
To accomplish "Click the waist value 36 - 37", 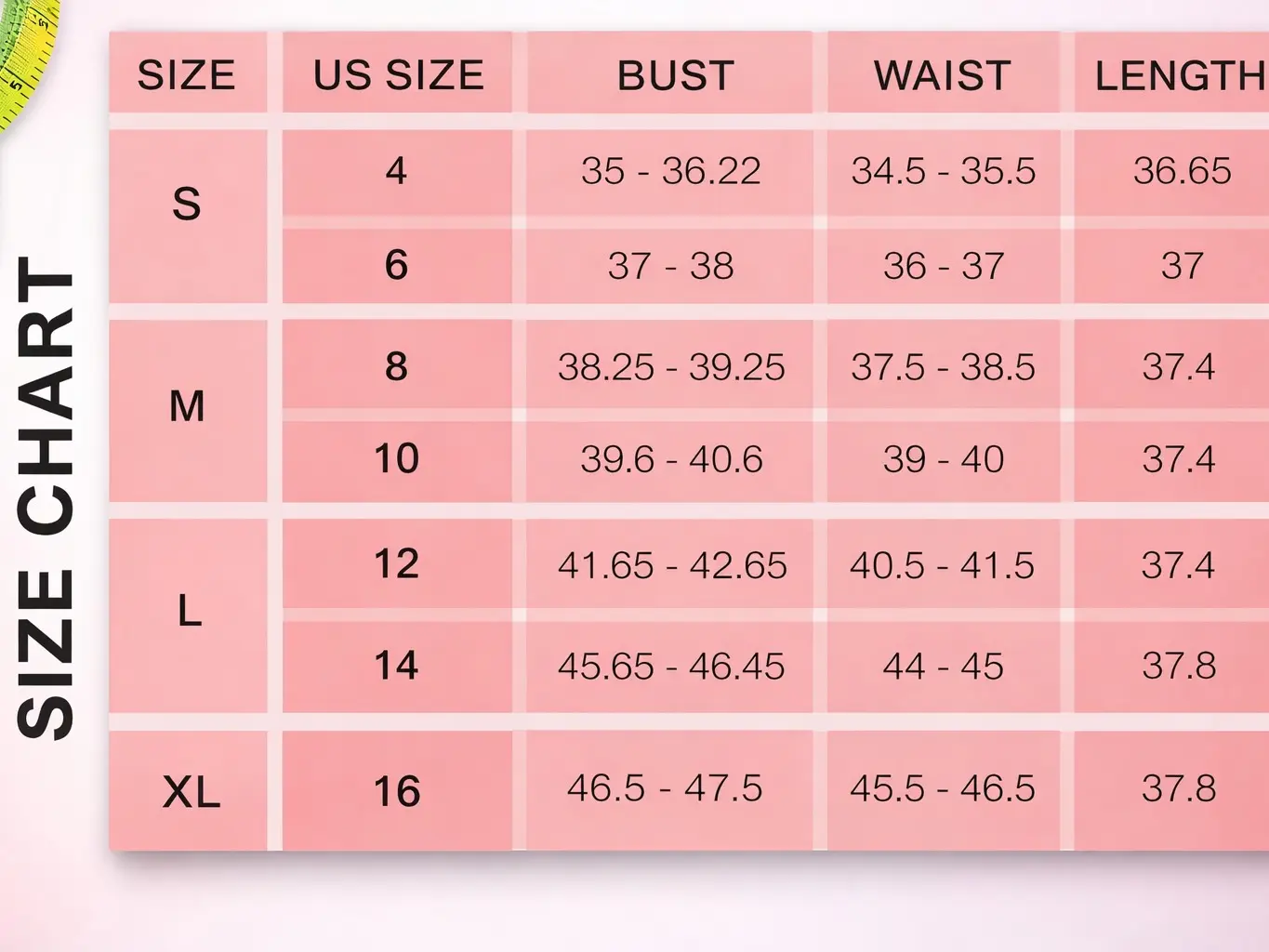I will [x=943, y=267].
